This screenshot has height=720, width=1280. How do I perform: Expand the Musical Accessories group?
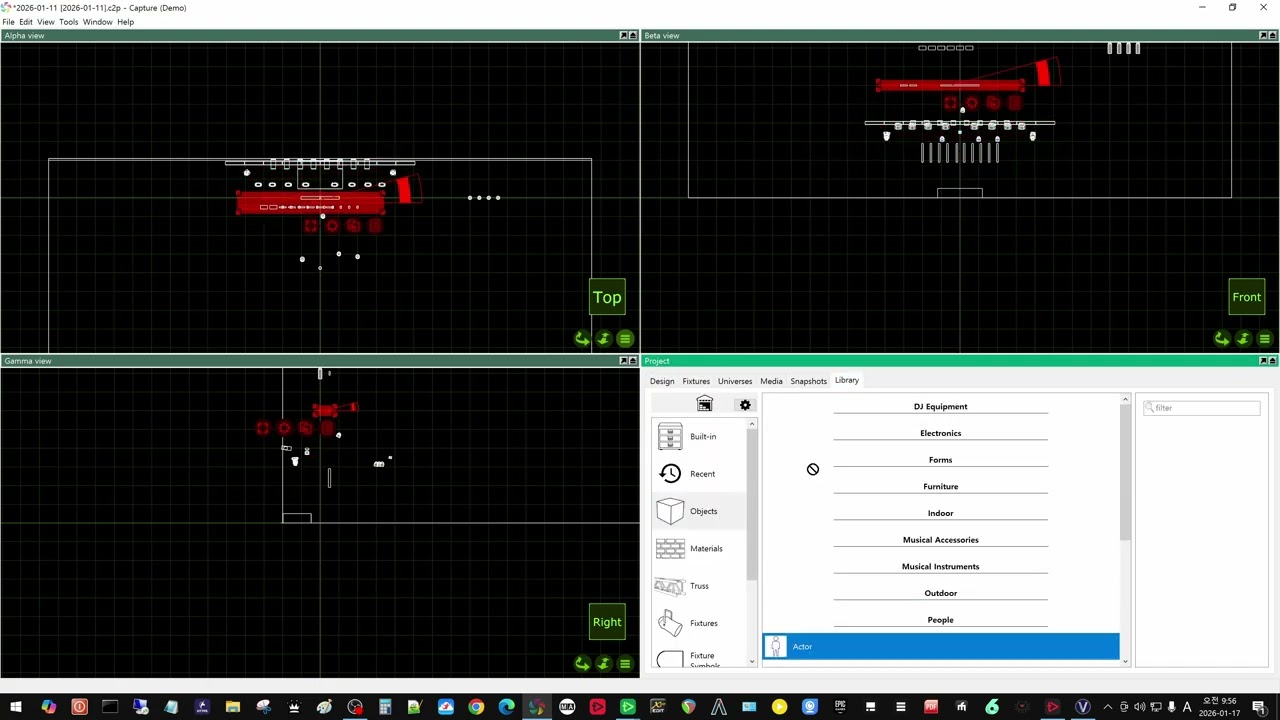[941, 540]
